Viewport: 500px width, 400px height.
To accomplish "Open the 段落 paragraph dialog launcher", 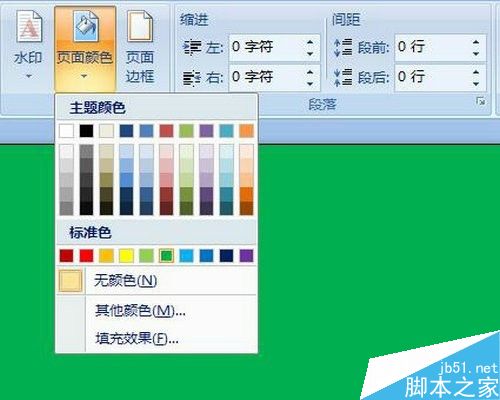I will (480, 102).
